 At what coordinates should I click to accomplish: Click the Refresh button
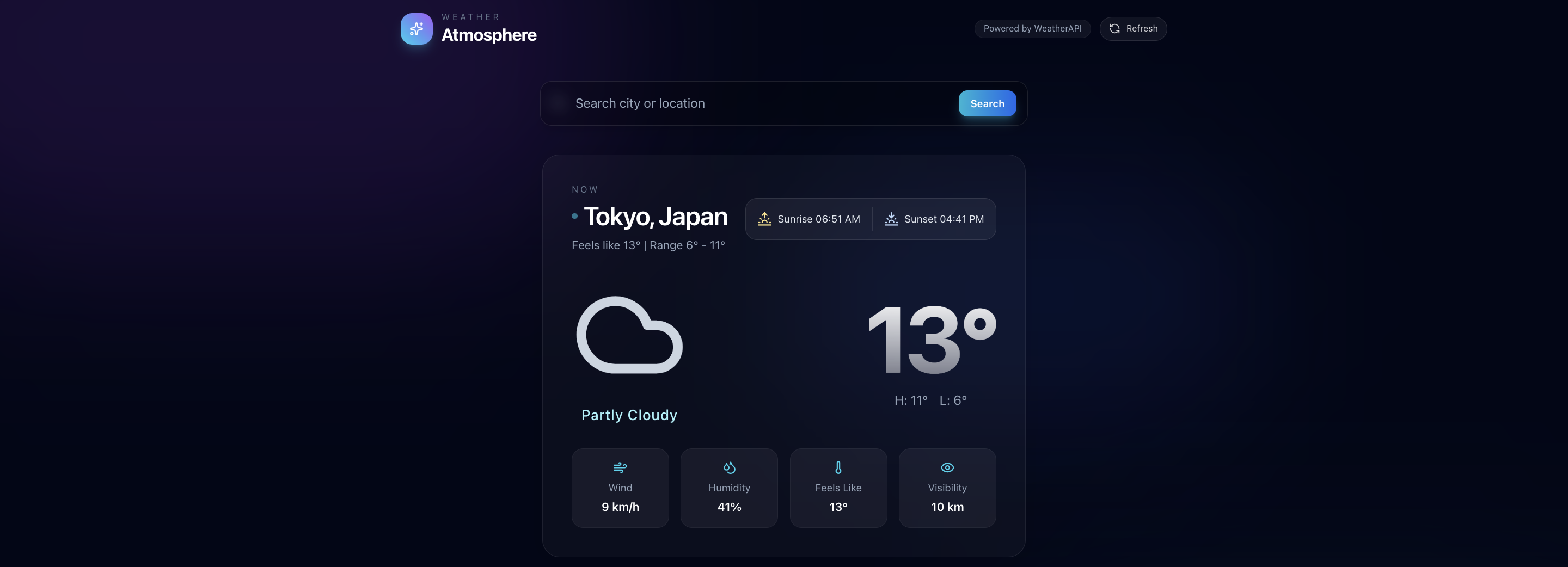click(1133, 29)
